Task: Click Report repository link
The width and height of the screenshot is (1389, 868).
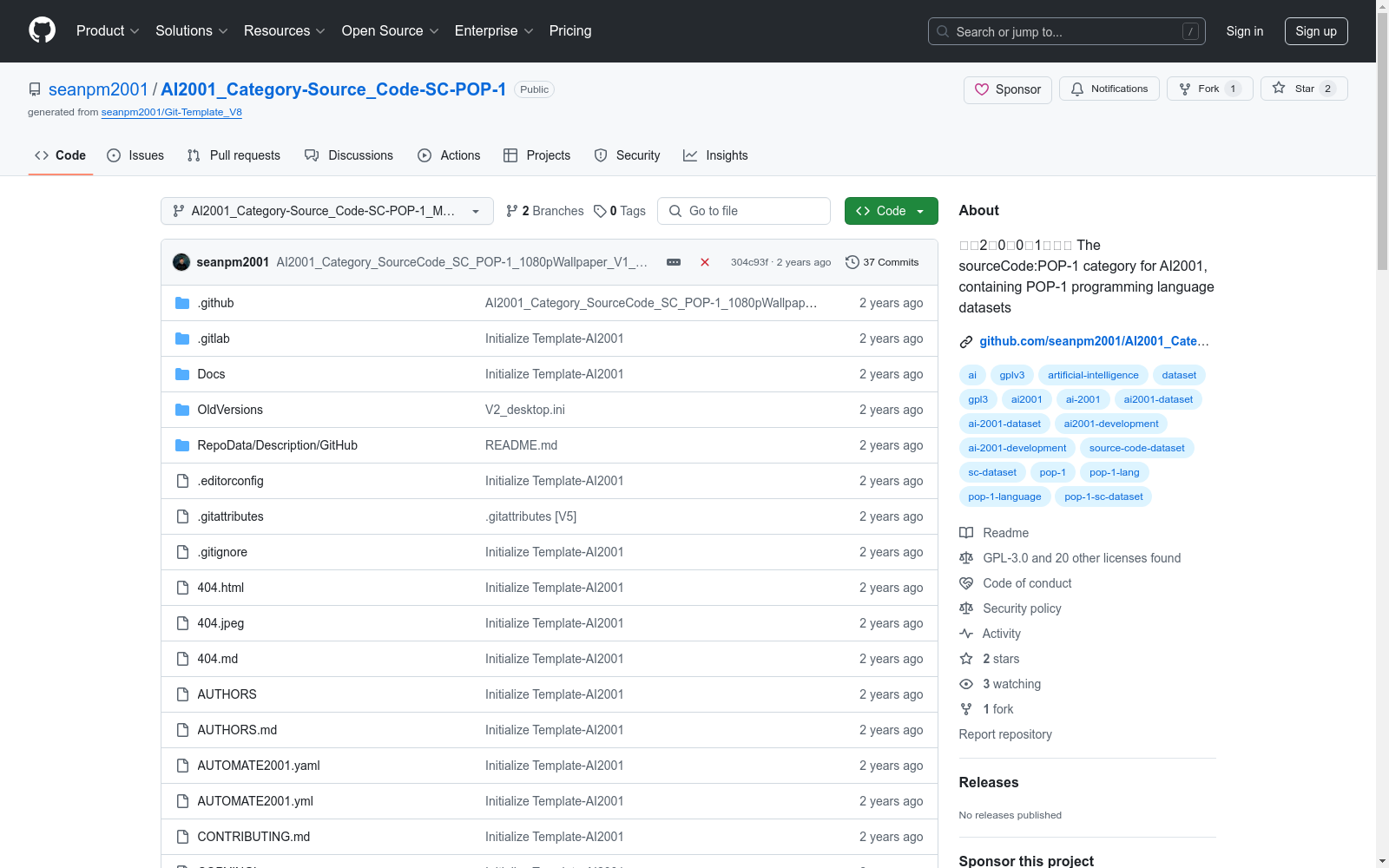Action: click(x=1005, y=734)
